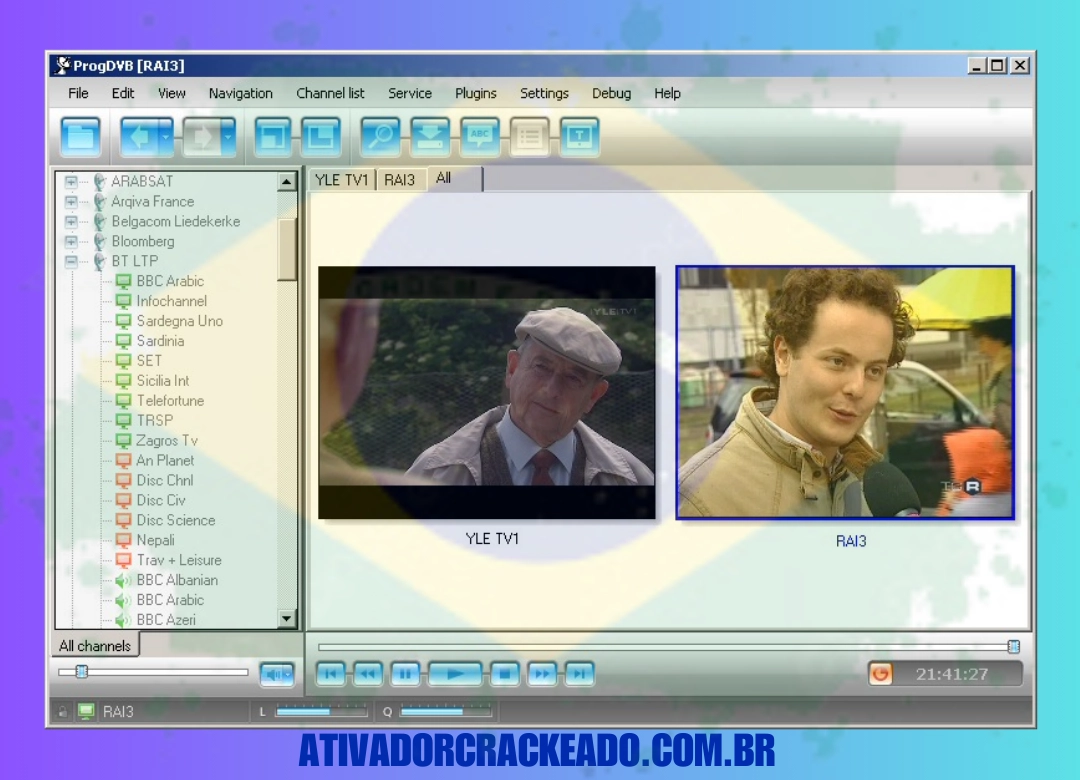Select BBC Albanian radio channel in tree
This screenshot has height=780, width=1080.
(x=177, y=580)
